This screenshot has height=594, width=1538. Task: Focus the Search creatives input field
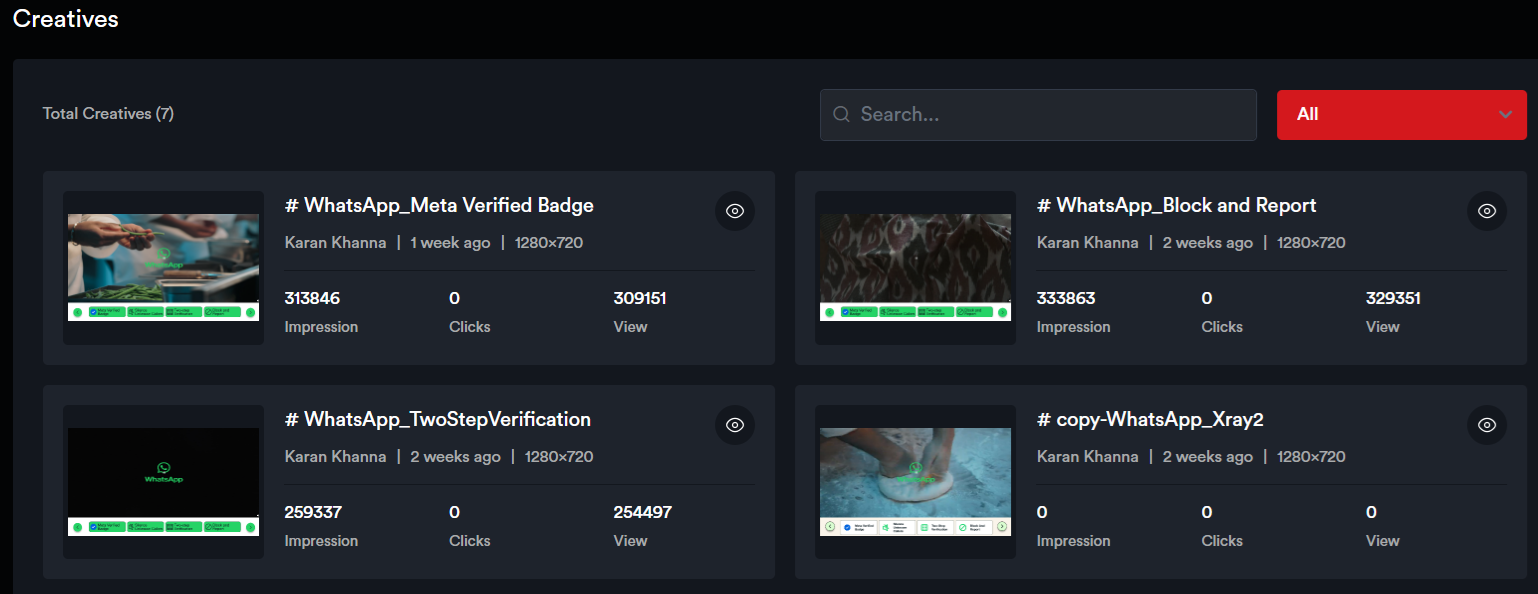click(x=1050, y=115)
